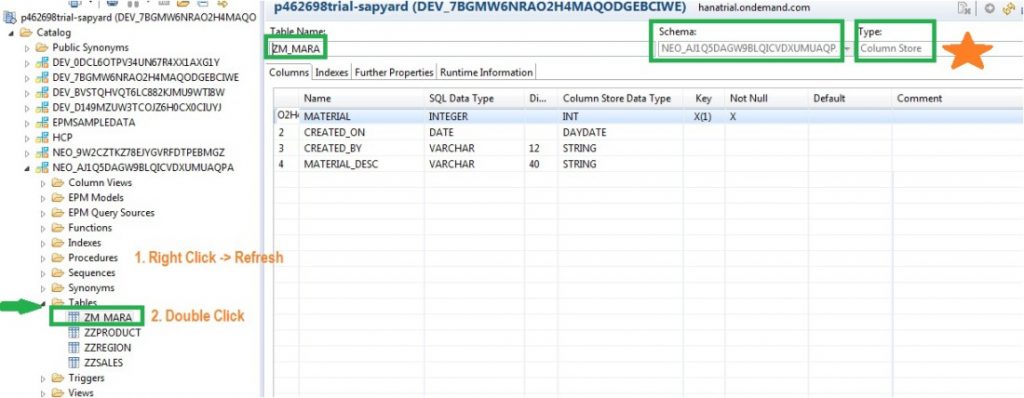Viewport: 1024px width, 398px height.
Task: Select the CREATED_ON column row
Action: 648,132
